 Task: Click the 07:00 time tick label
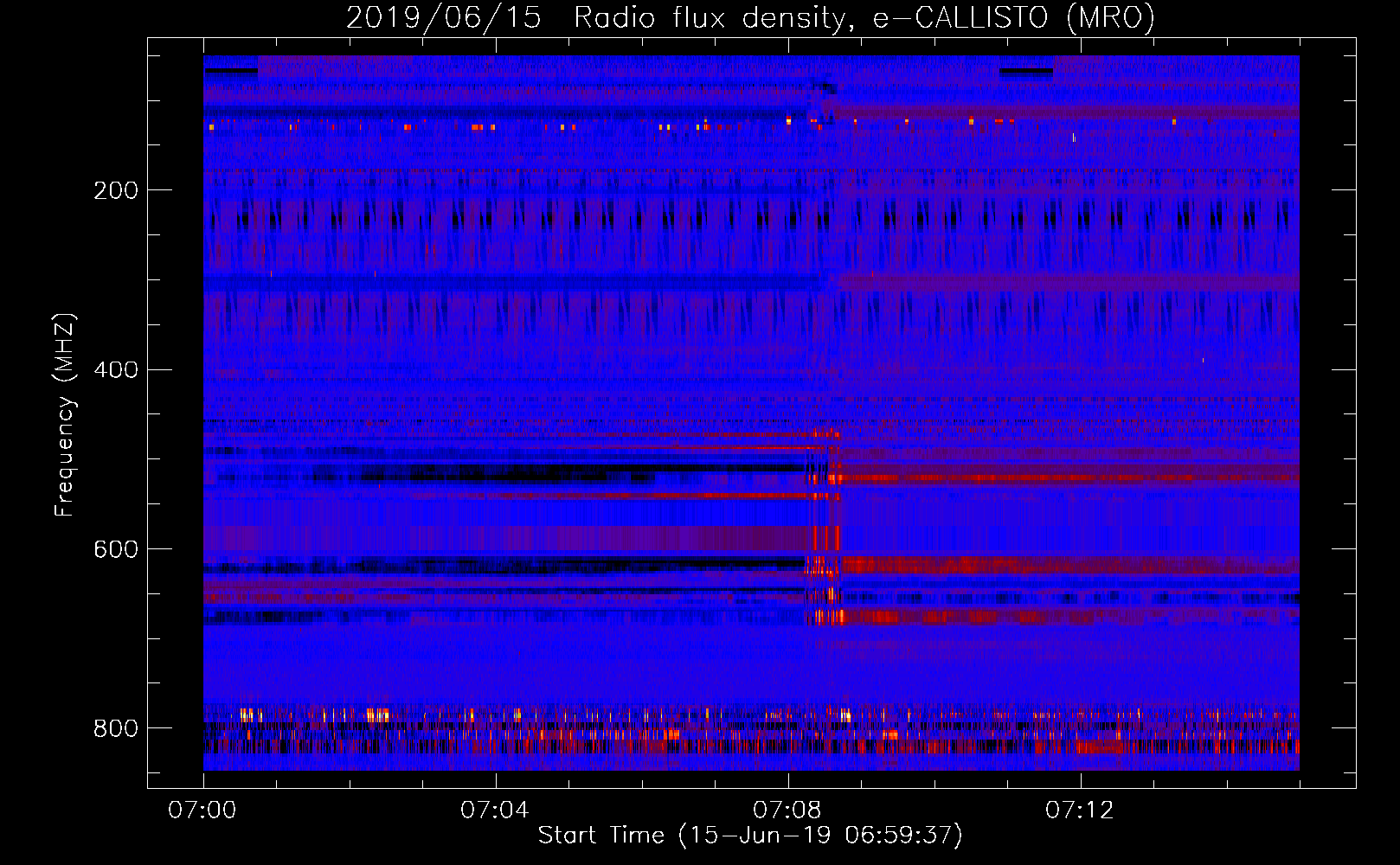click(x=202, y=811)
